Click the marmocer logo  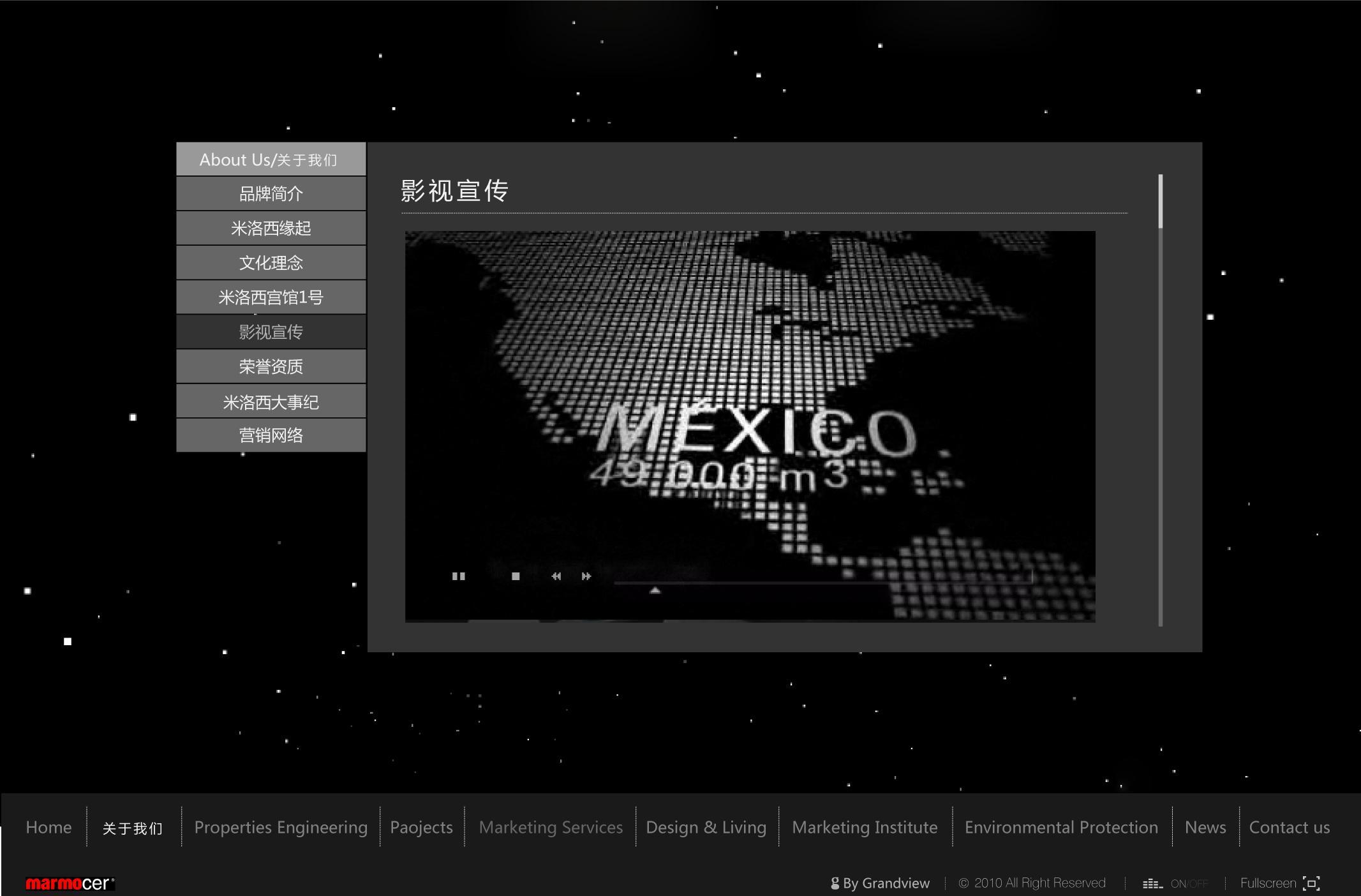69,883
